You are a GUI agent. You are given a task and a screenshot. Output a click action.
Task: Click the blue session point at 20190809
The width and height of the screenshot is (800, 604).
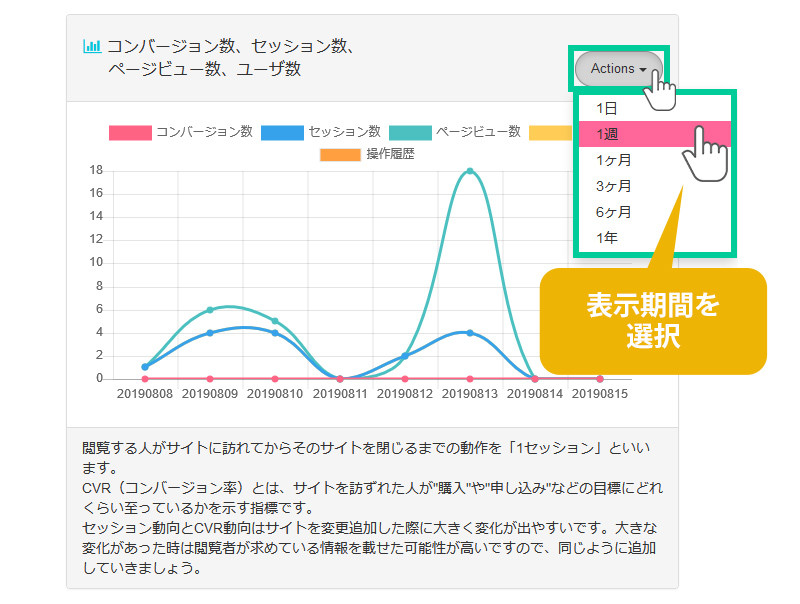point(210,333)
